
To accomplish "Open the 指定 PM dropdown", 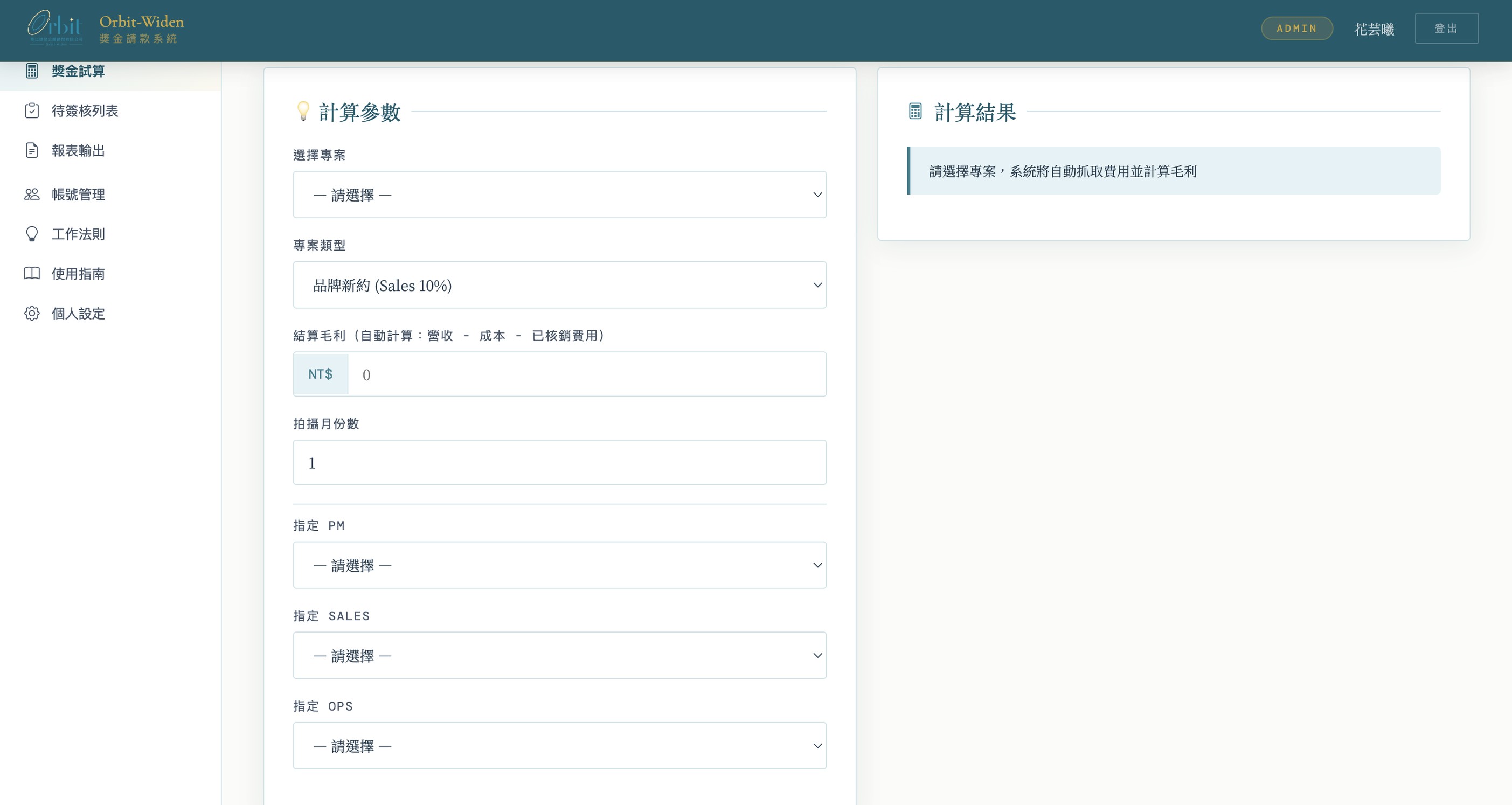I will coord(559,565).
